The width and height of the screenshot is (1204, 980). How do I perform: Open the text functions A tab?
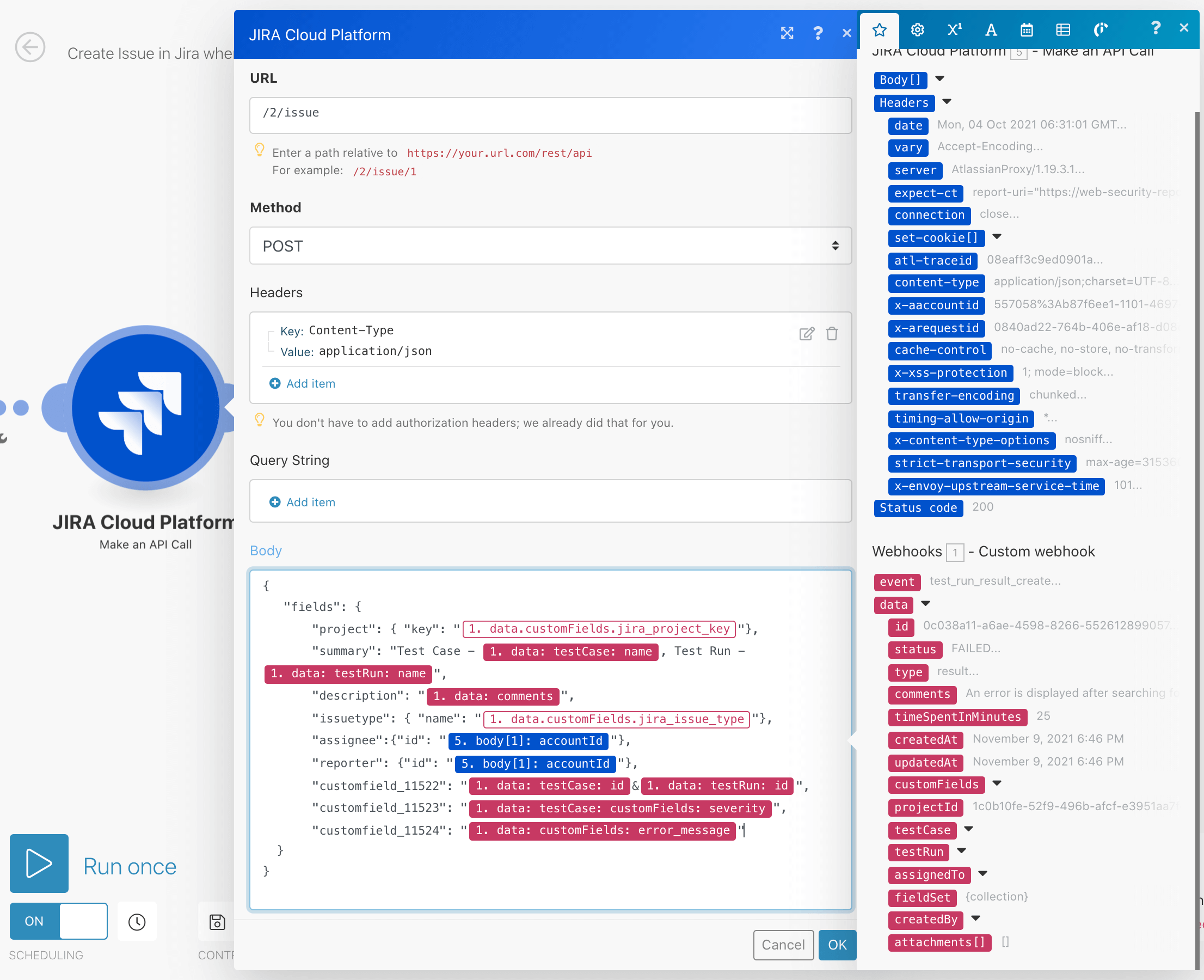991,29
